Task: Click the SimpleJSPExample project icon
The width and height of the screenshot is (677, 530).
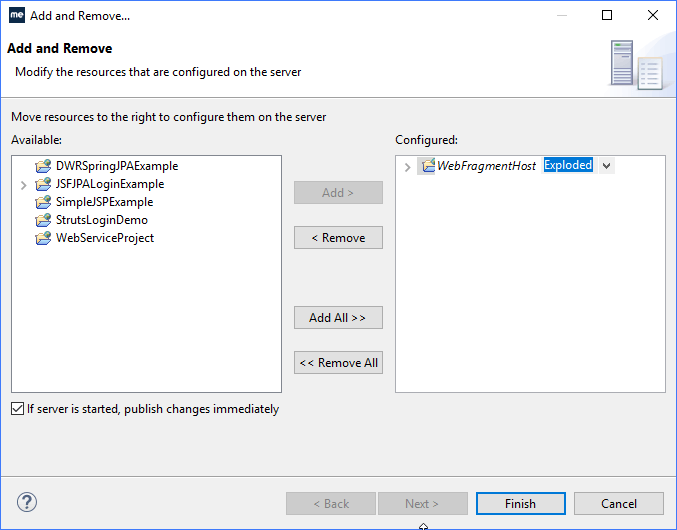Action: 42,202
